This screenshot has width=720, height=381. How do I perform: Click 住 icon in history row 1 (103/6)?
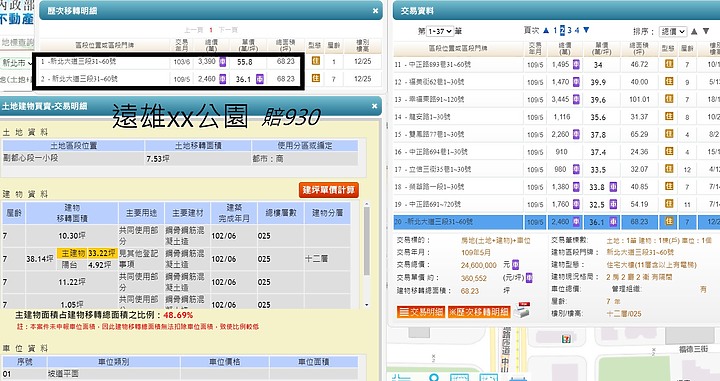click(x=315, y=61)
